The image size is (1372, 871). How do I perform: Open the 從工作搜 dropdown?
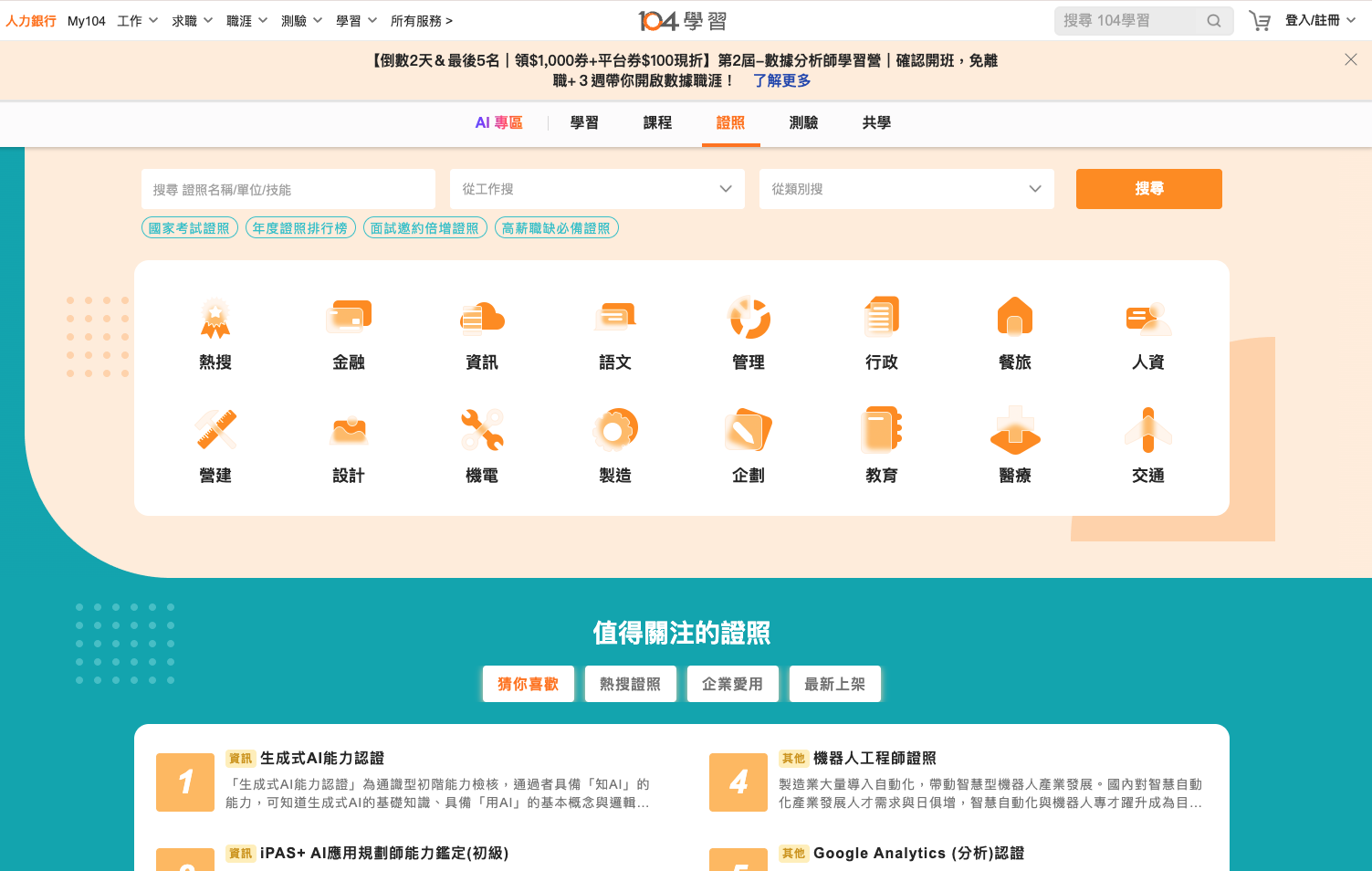pos(597,189)
